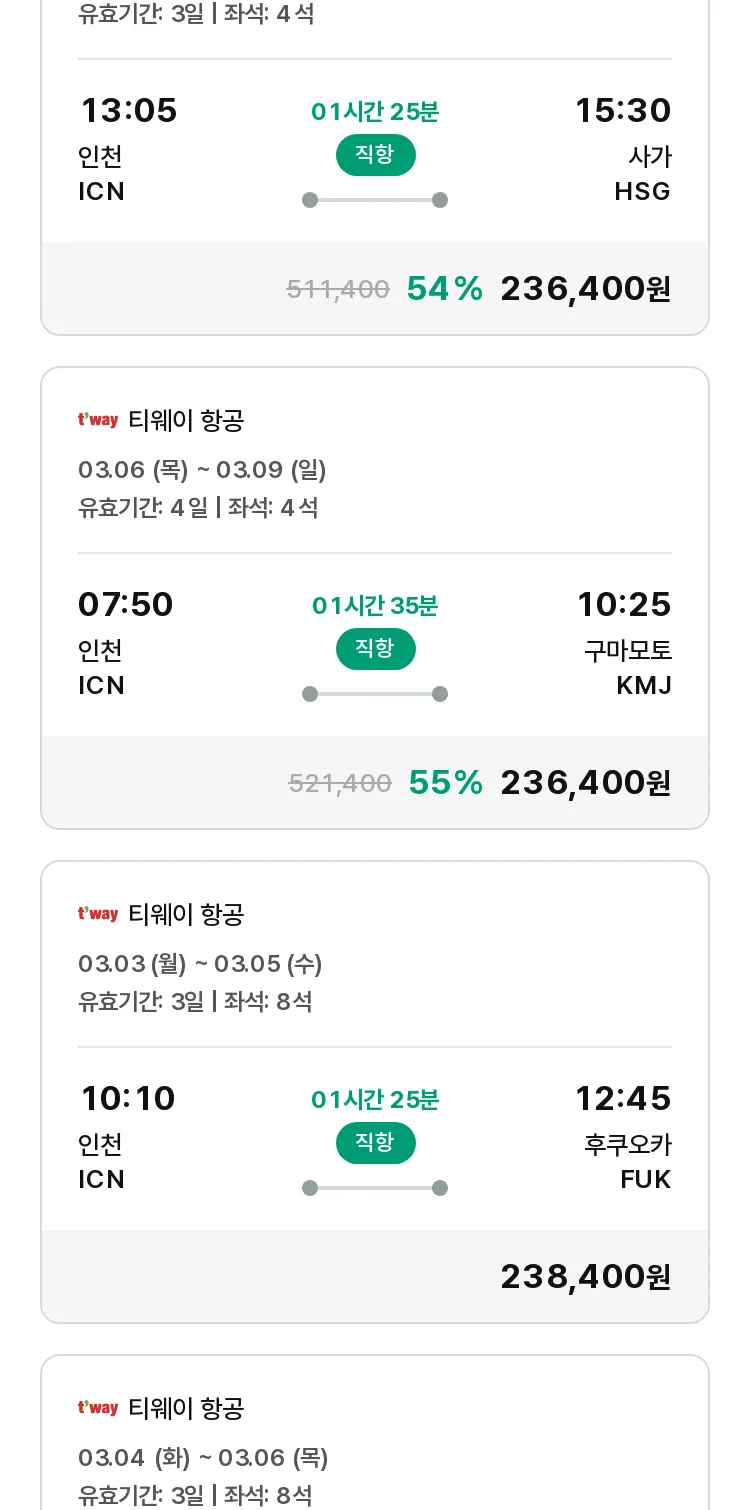Tap the 12:45 Fukuoka arrival time

622,1099
